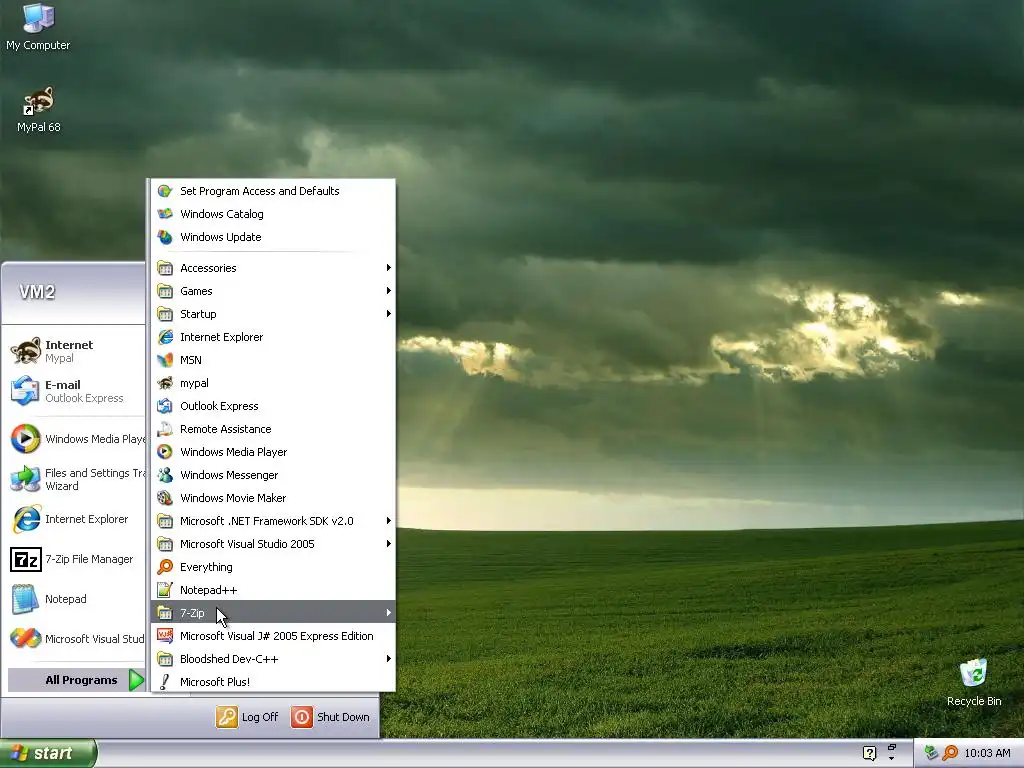The height and width of the screenshot is (768, 1024).
Task: Click the All Programs green arrow
Action: (136, 680)
